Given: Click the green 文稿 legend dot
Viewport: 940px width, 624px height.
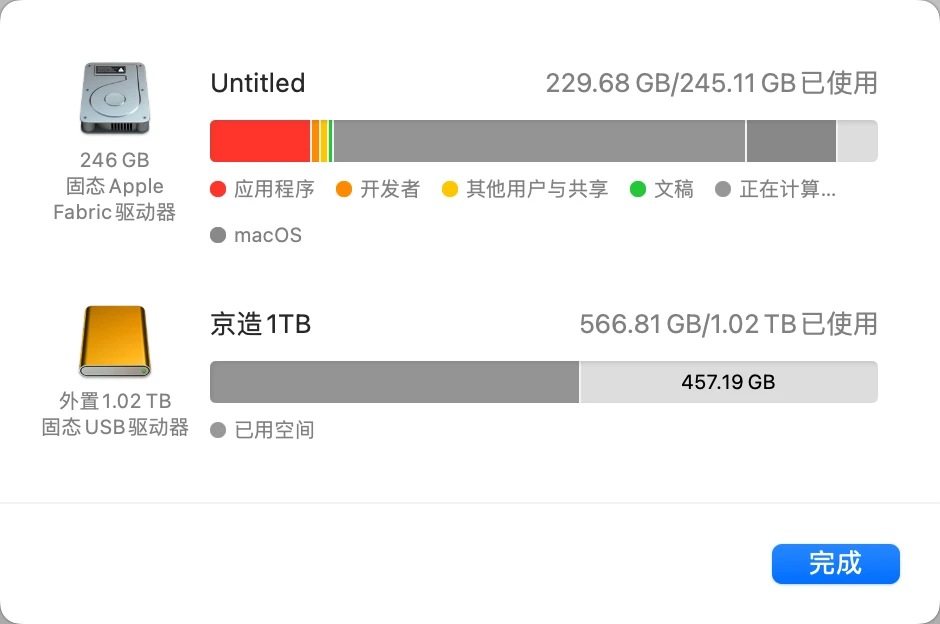Looking at the screenshot, I should [638, 189].
